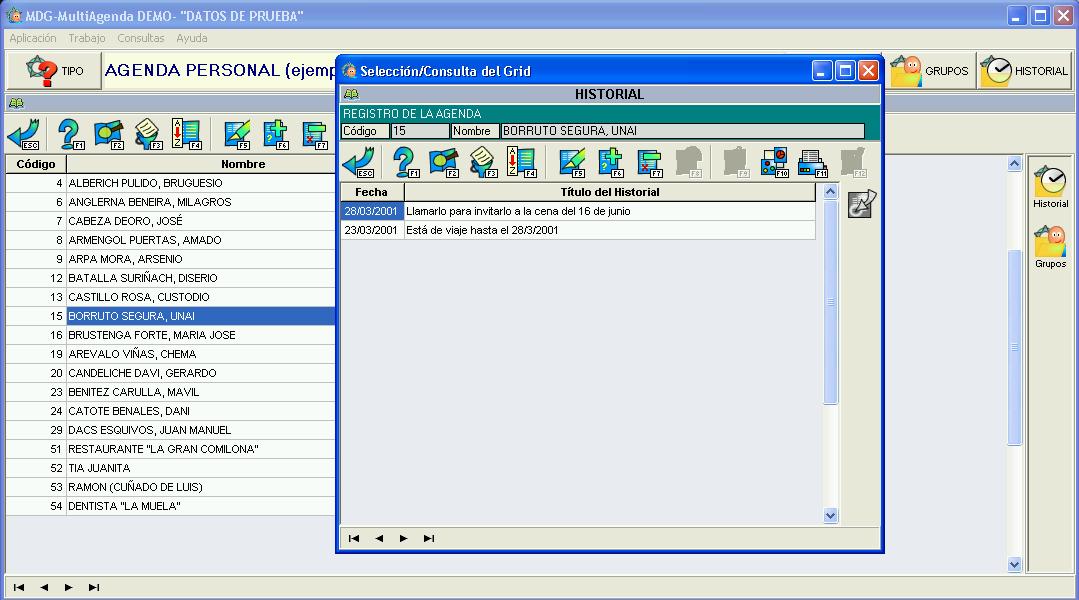This screenshot has width=1079, height=600.
Task: Click the history grid scrollbar down arrow
Action: pos(830,515)
